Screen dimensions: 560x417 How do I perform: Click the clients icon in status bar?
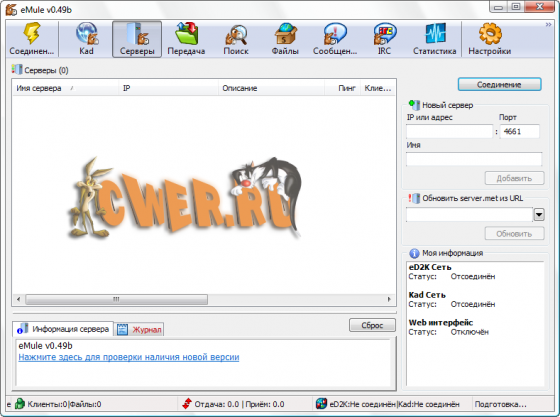point(20,404)
